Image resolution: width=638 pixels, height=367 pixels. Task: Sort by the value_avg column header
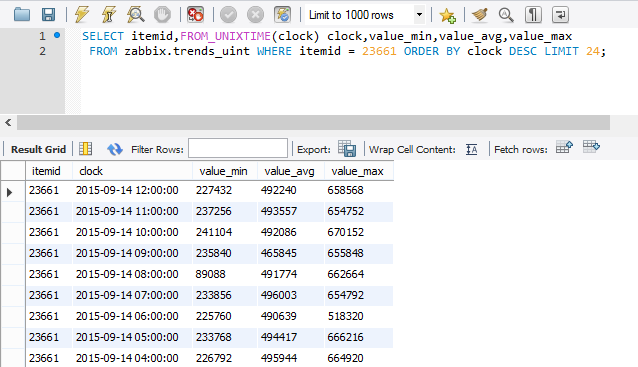pos(291,171)
